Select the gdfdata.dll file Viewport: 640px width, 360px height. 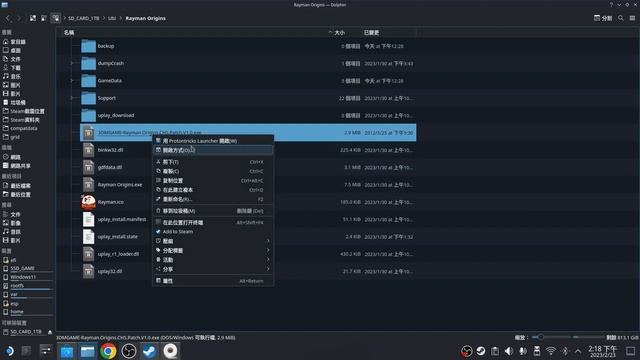pyautogui.click(x=110, y=167)
